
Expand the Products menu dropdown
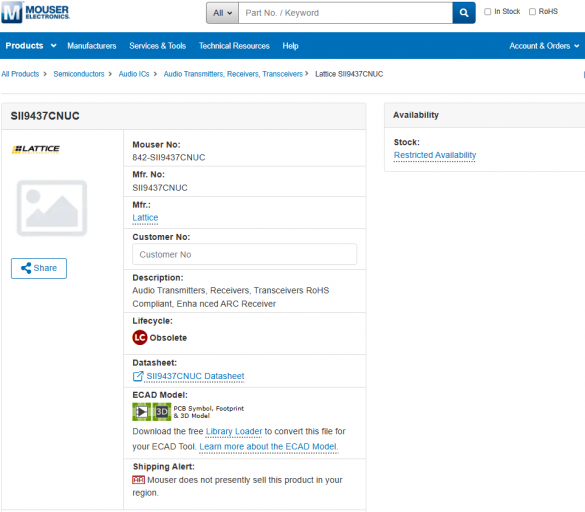pyautogui.click(x=31, y=46)
